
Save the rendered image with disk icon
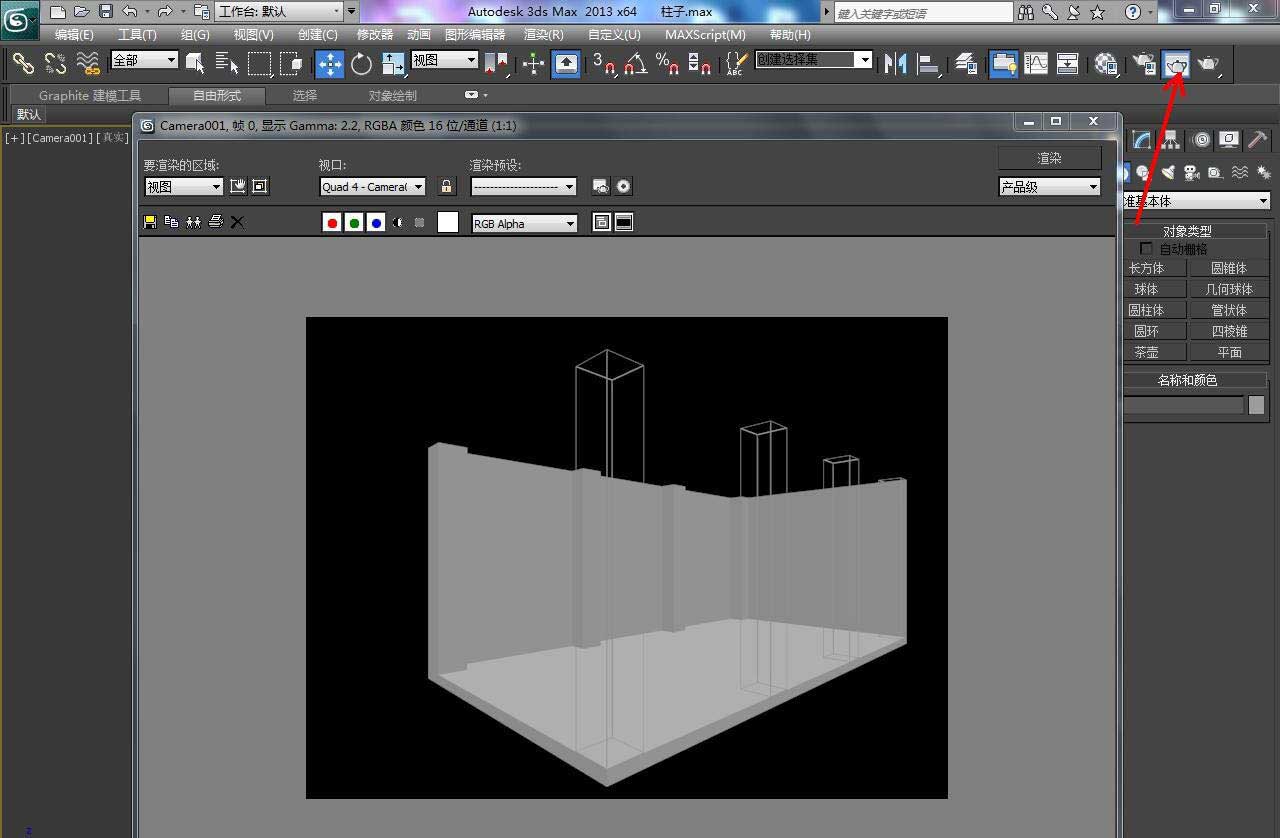tap(150, 222)
